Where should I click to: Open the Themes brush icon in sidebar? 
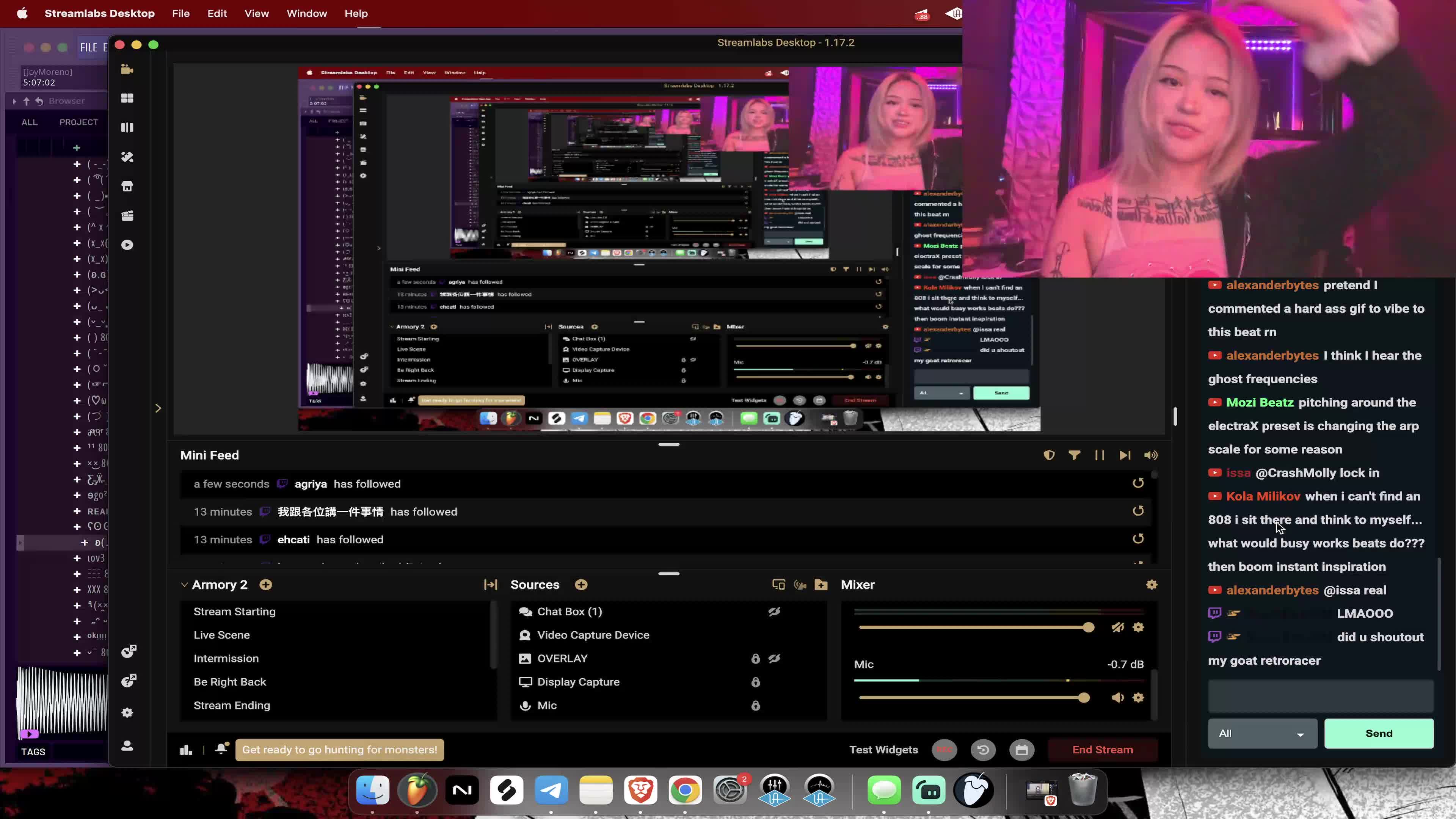(127, 157)
